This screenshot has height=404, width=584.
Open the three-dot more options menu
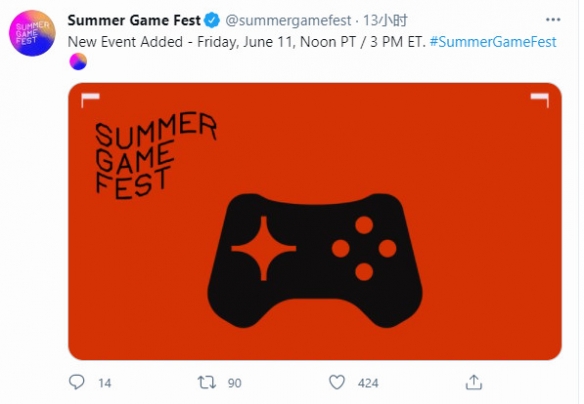pos(553,20)
